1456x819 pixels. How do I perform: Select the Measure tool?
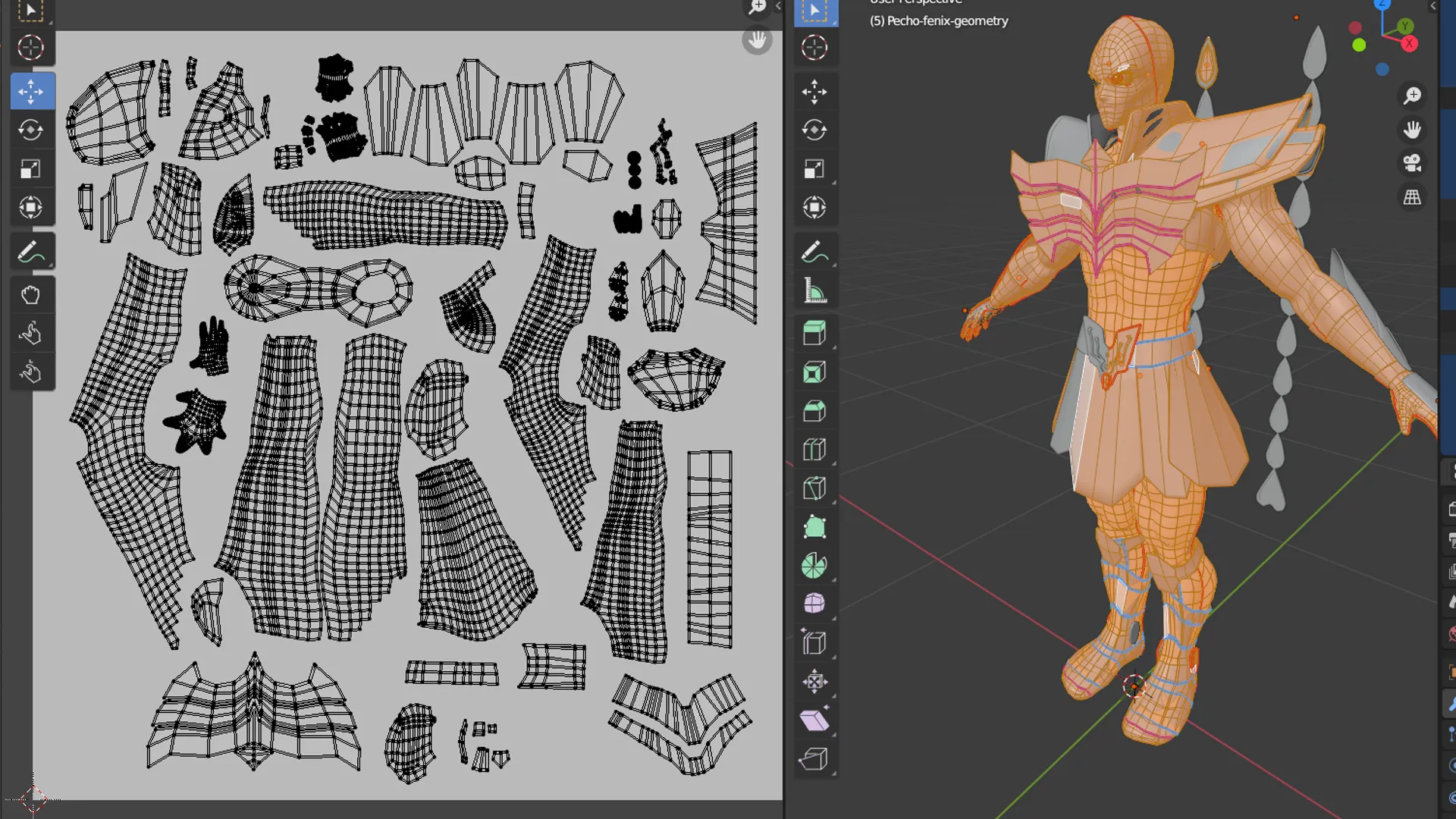[x=815, y=290]
